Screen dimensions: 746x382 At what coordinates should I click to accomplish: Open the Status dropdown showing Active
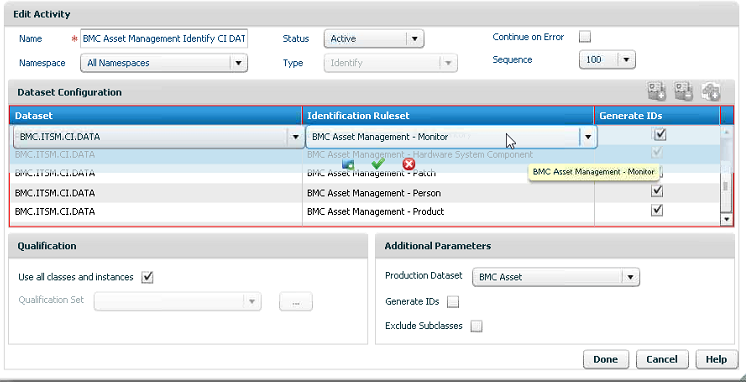[374, 39]
